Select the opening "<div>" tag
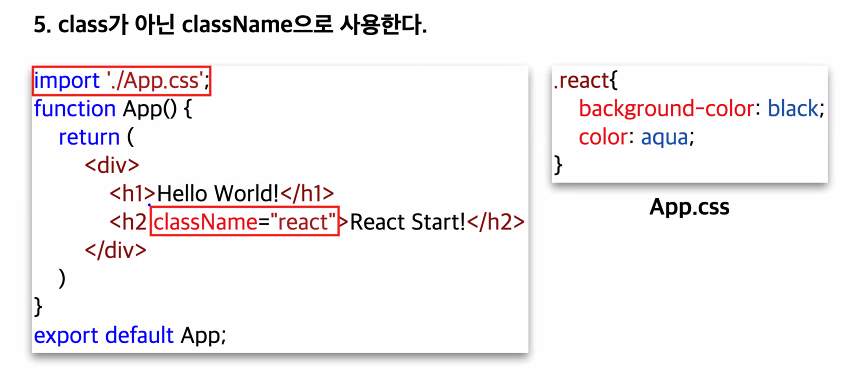 click(x=112, y=166)
